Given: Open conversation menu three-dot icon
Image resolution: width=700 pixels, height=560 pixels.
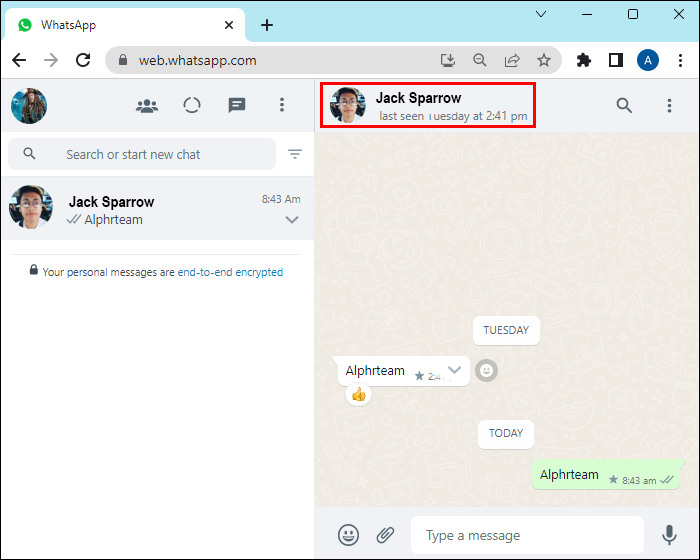Looking at the screenshot, I should click(669, 106).
